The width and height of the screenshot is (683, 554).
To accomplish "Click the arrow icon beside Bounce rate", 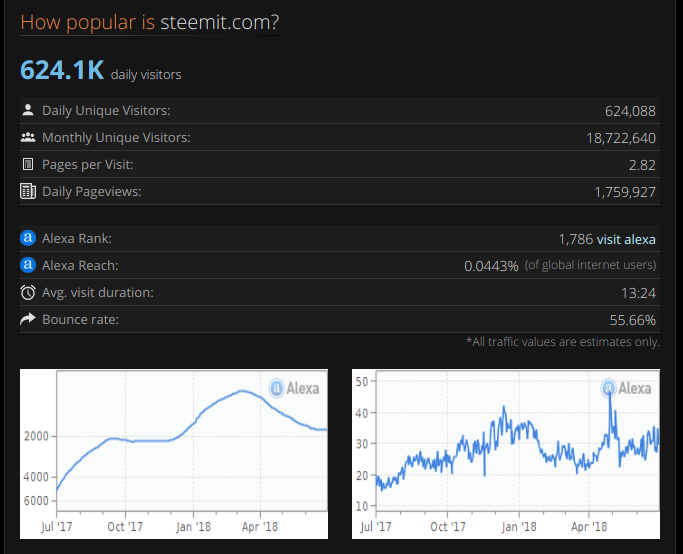I will coord(28,319).
